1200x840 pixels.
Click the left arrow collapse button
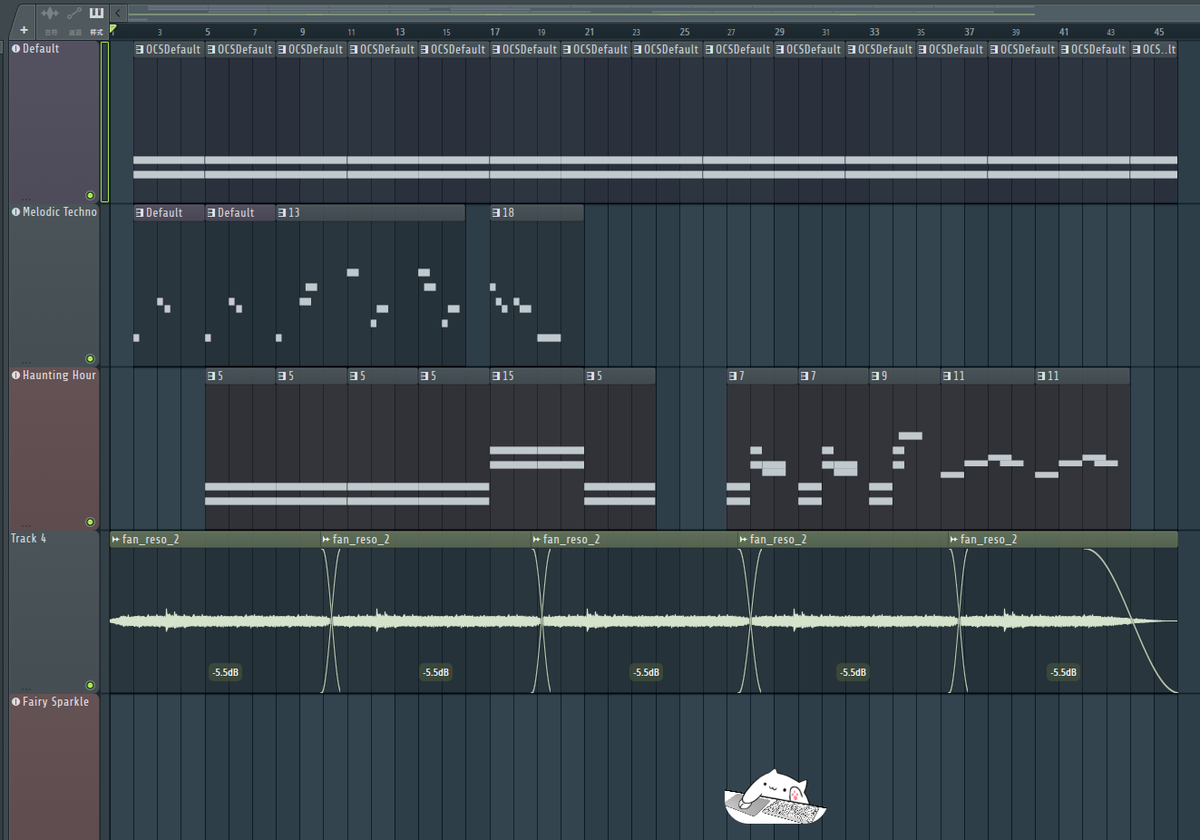(x=118, y=12)
